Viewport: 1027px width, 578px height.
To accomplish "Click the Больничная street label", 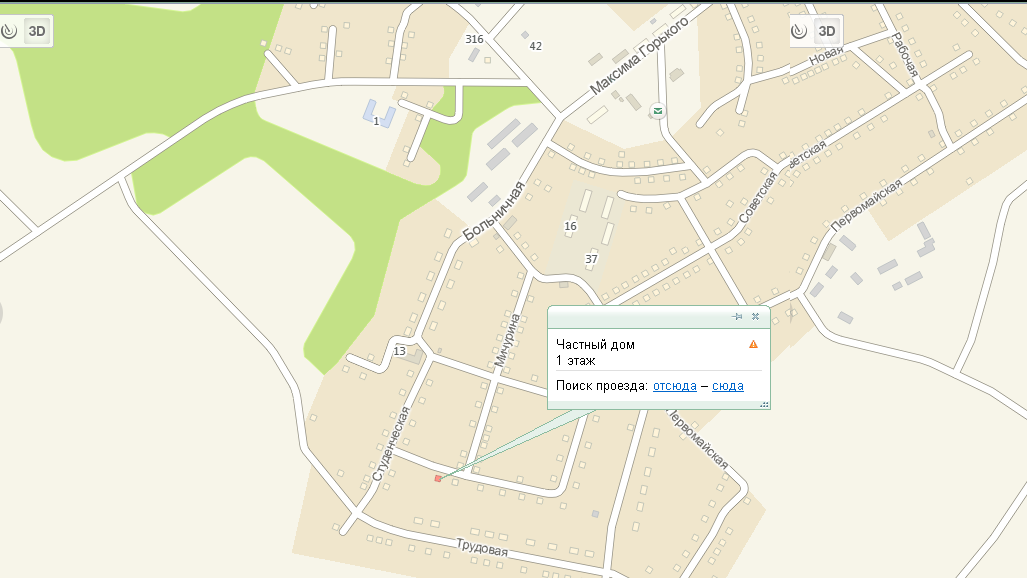I will coord(494,211).
